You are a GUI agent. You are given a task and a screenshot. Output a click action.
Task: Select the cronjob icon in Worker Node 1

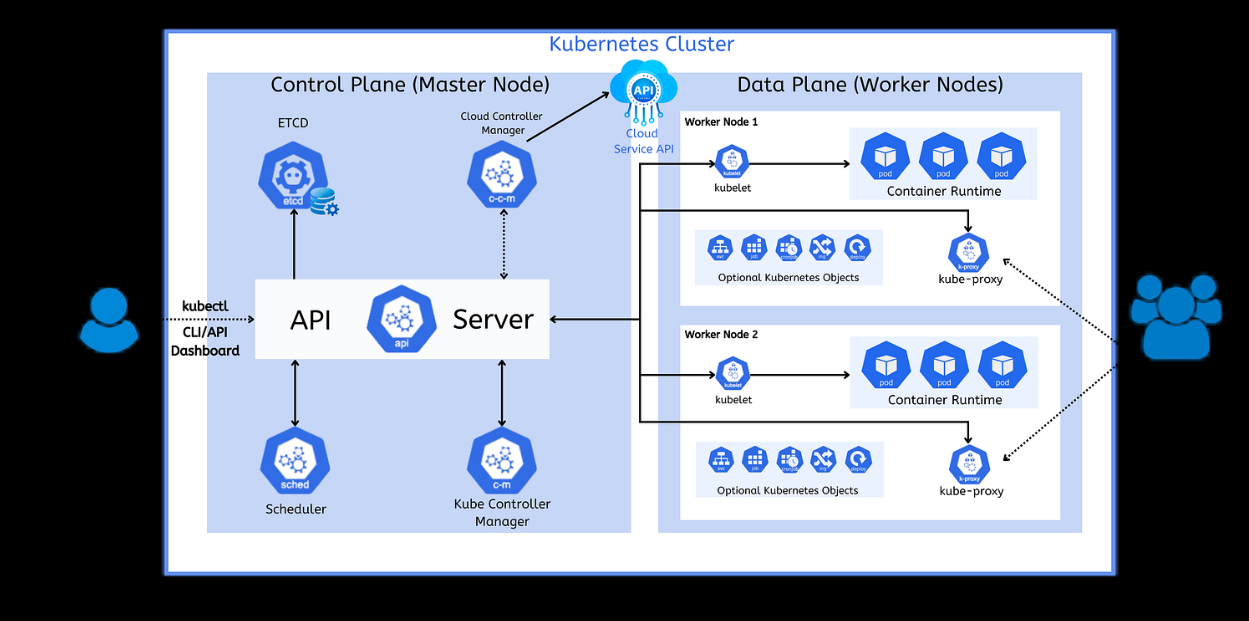click(x=789, y=248)
